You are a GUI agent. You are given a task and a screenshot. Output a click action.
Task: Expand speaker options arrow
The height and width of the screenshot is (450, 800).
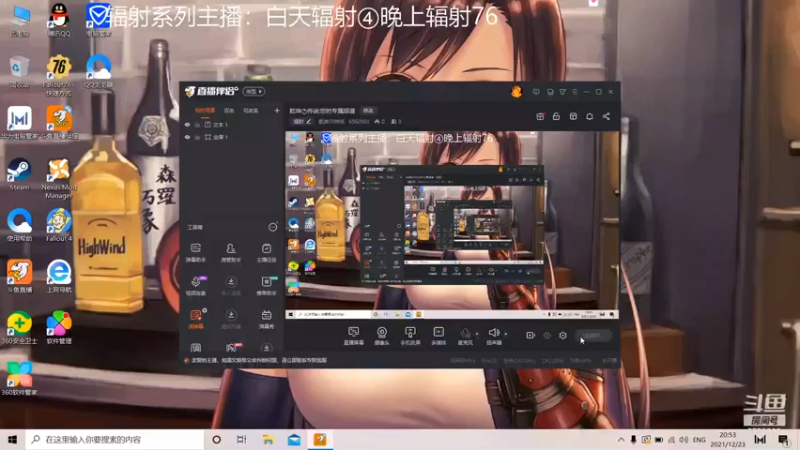pos(506,334)
